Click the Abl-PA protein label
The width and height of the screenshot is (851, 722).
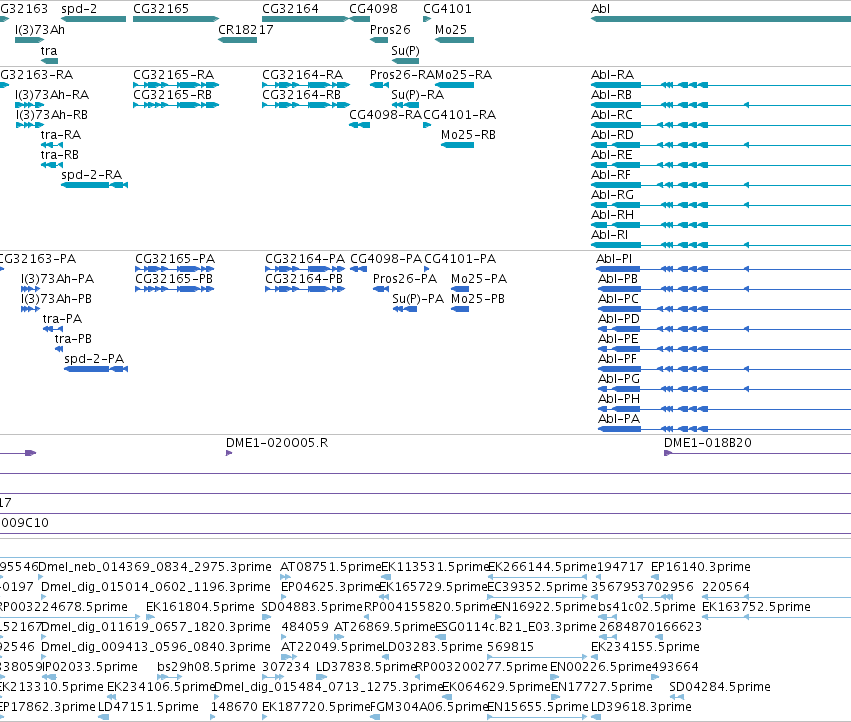tap(619, 420)
